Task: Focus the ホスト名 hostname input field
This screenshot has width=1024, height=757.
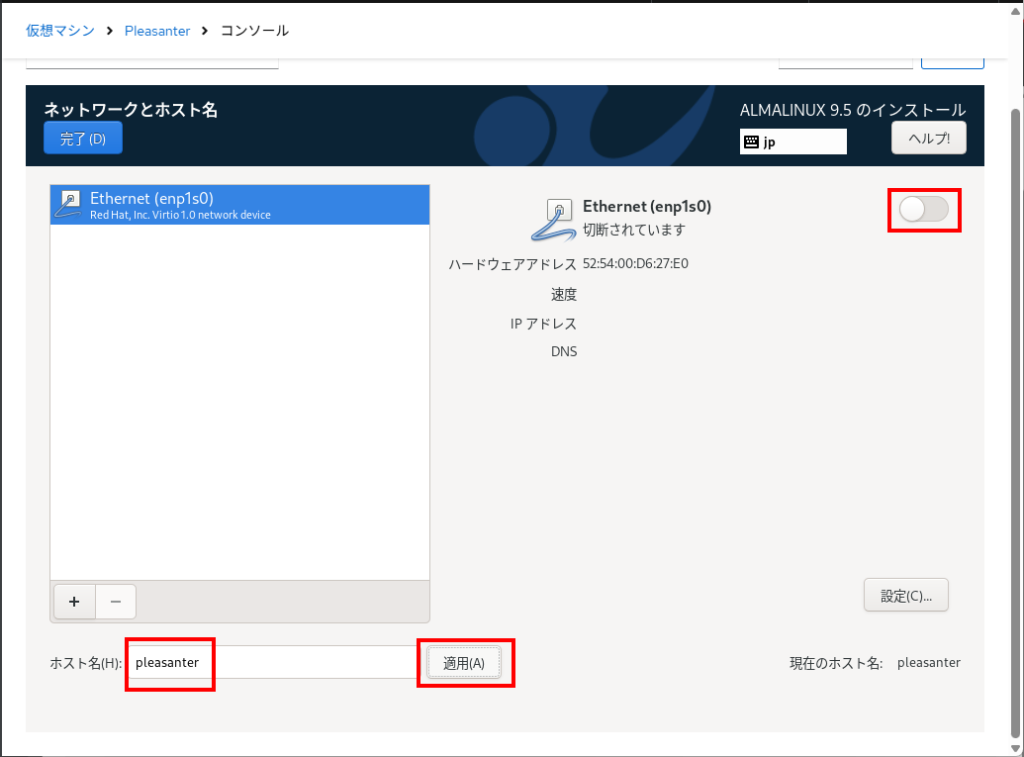Action: (270, 662)
